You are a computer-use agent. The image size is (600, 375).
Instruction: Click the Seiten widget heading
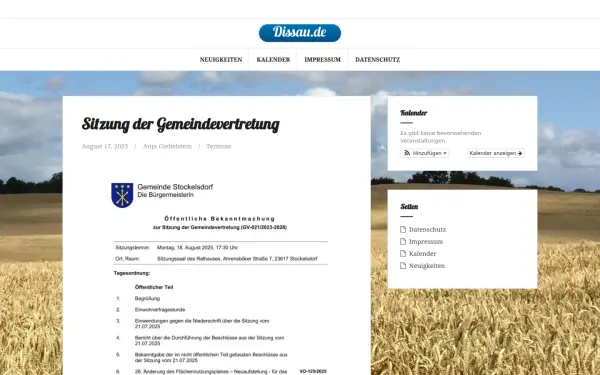coord(409,207)
